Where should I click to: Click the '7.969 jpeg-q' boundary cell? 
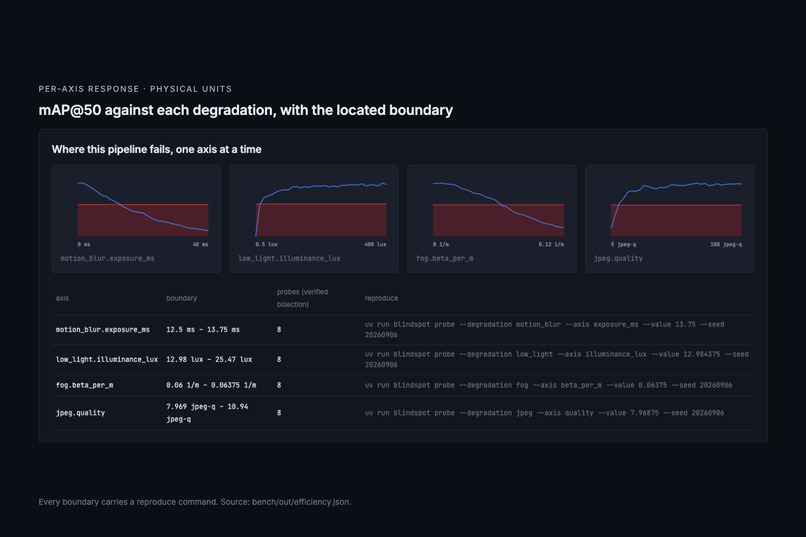(x=207, y=413)
